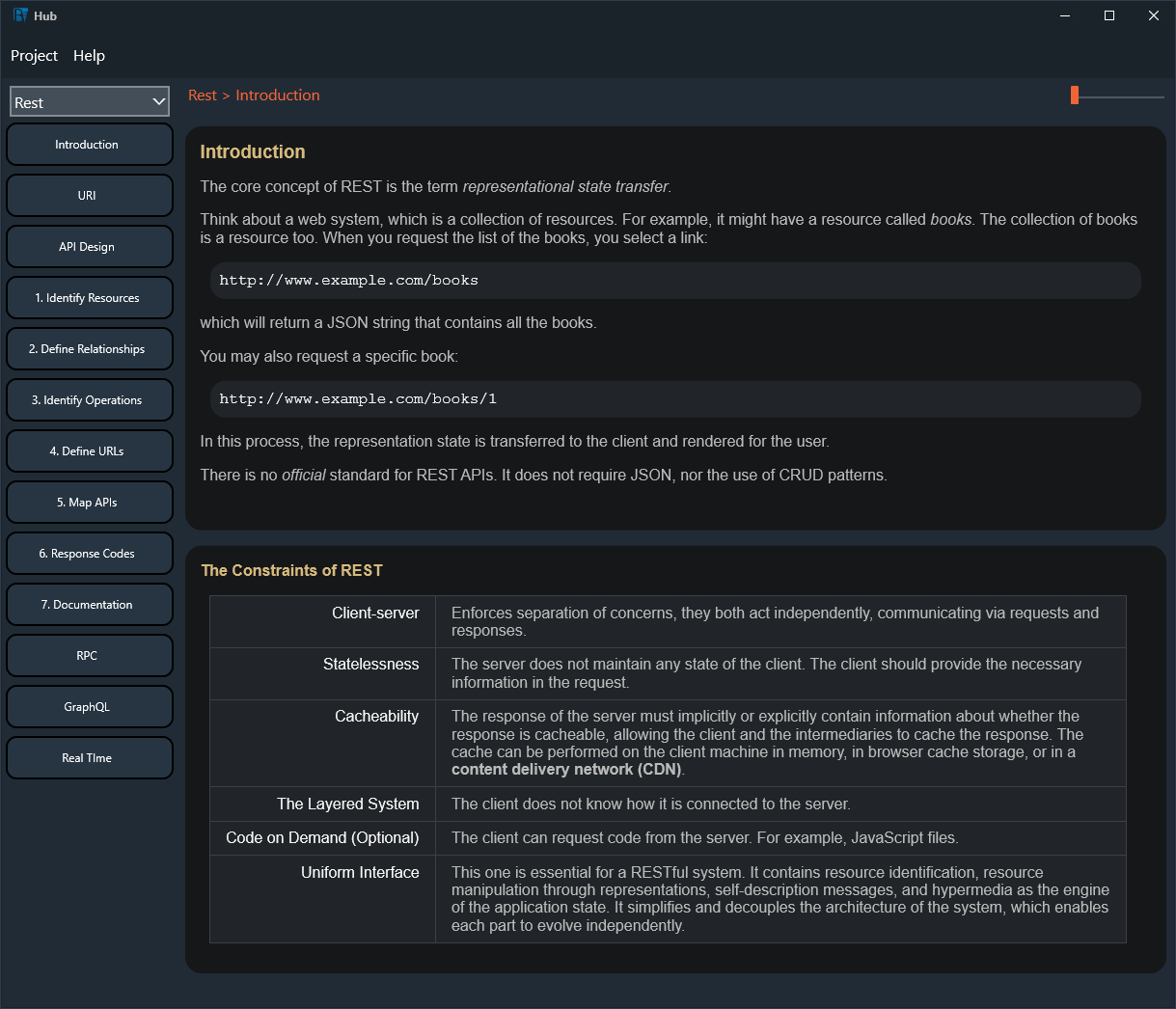Click the 'Uniform Interface' table cell
This screenshot has width=1176, height=1009.
click(322, 899)
